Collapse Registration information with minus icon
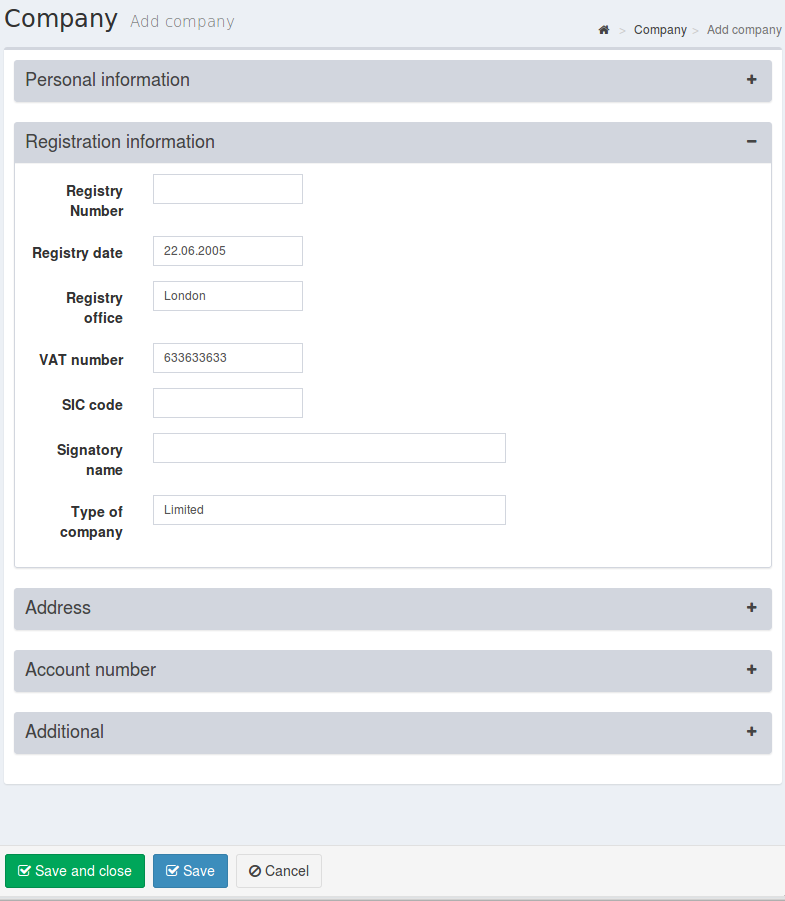 751,141
